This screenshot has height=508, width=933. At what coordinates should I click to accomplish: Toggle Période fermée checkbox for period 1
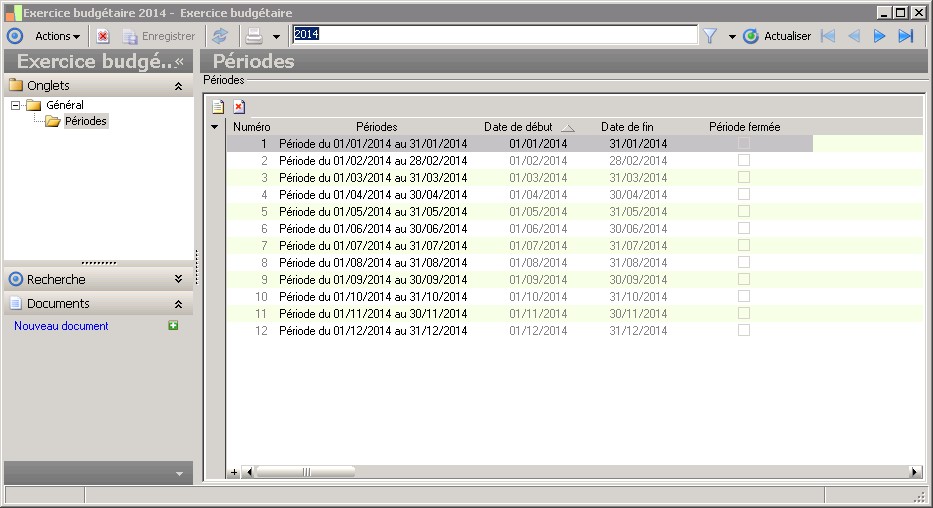click(x=744, y=143)
